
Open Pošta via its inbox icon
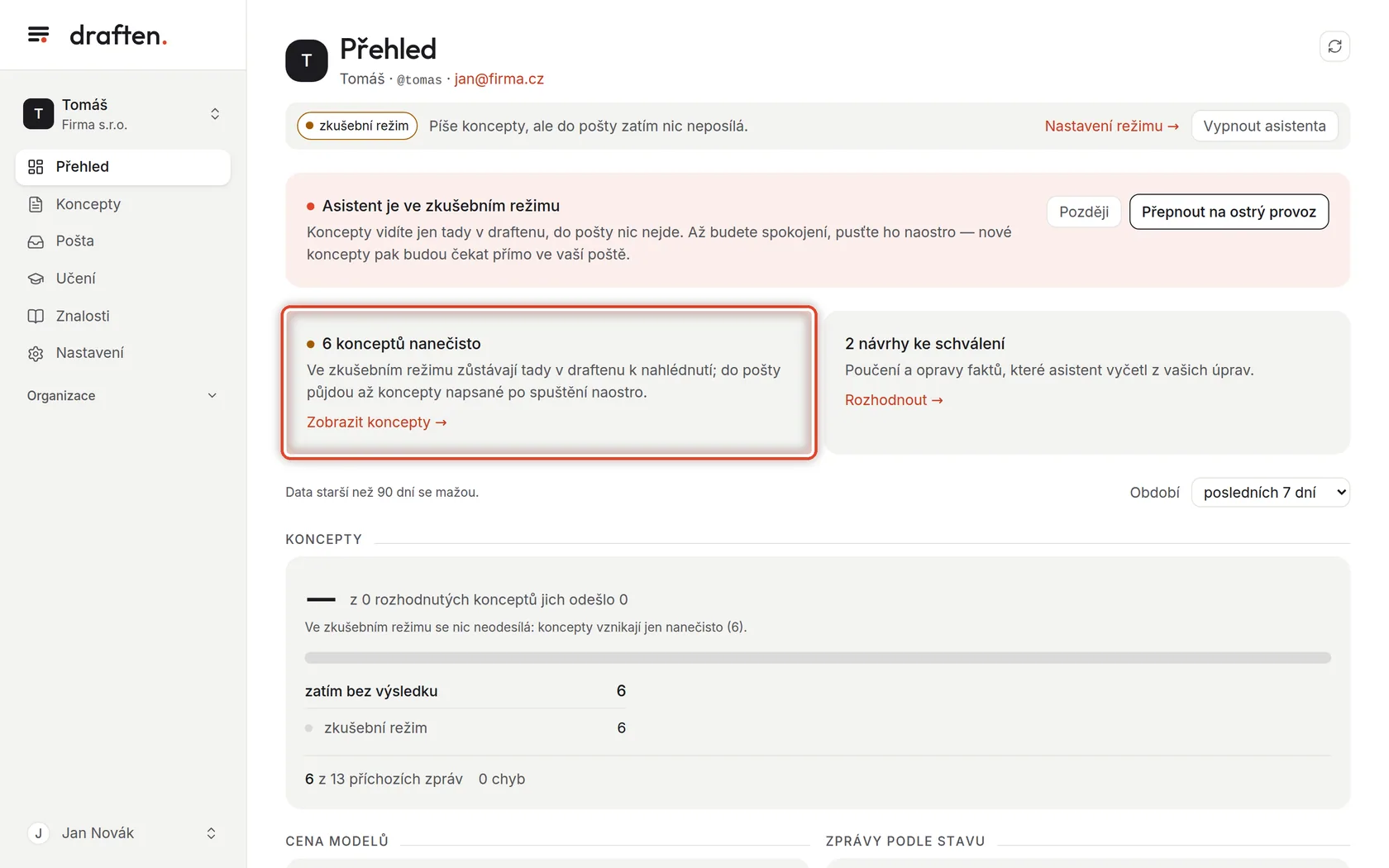coord(36,241)
